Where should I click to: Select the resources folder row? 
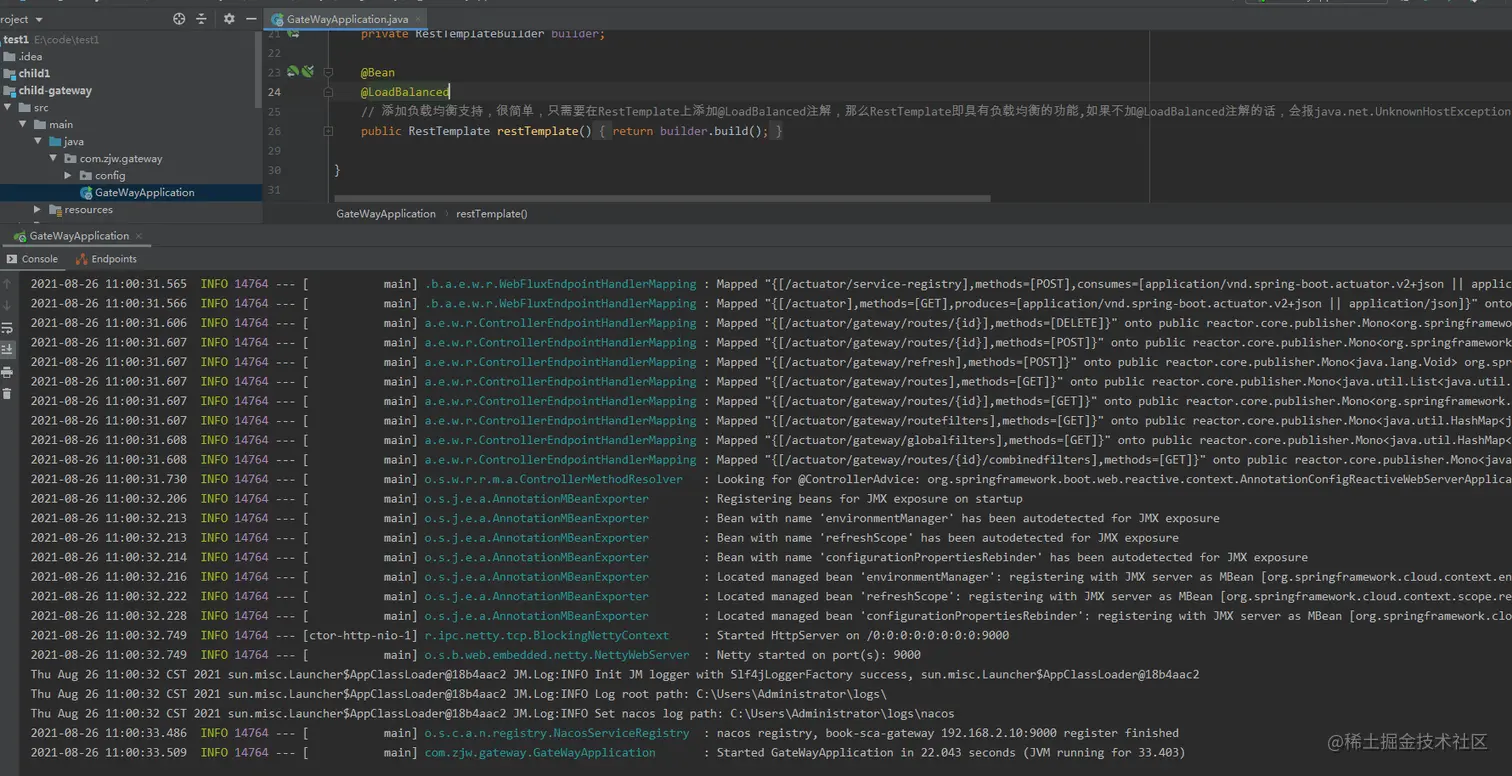coord(131,209)
